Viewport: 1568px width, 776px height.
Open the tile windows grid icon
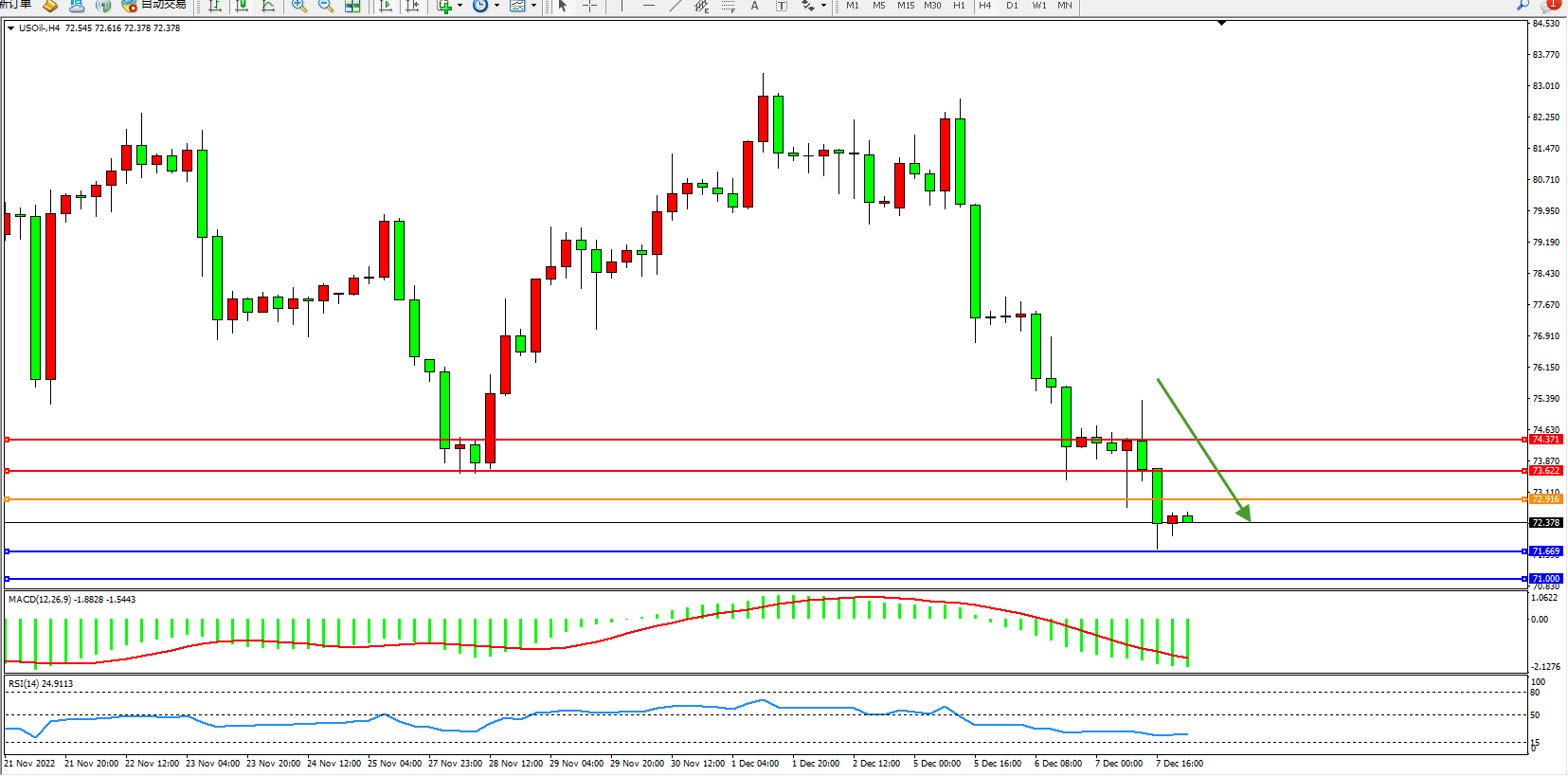pos(352,6)
